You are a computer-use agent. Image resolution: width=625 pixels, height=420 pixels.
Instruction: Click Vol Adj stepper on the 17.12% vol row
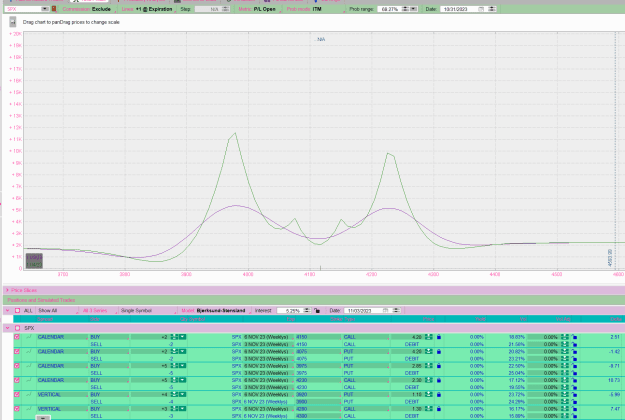[565, 380]
